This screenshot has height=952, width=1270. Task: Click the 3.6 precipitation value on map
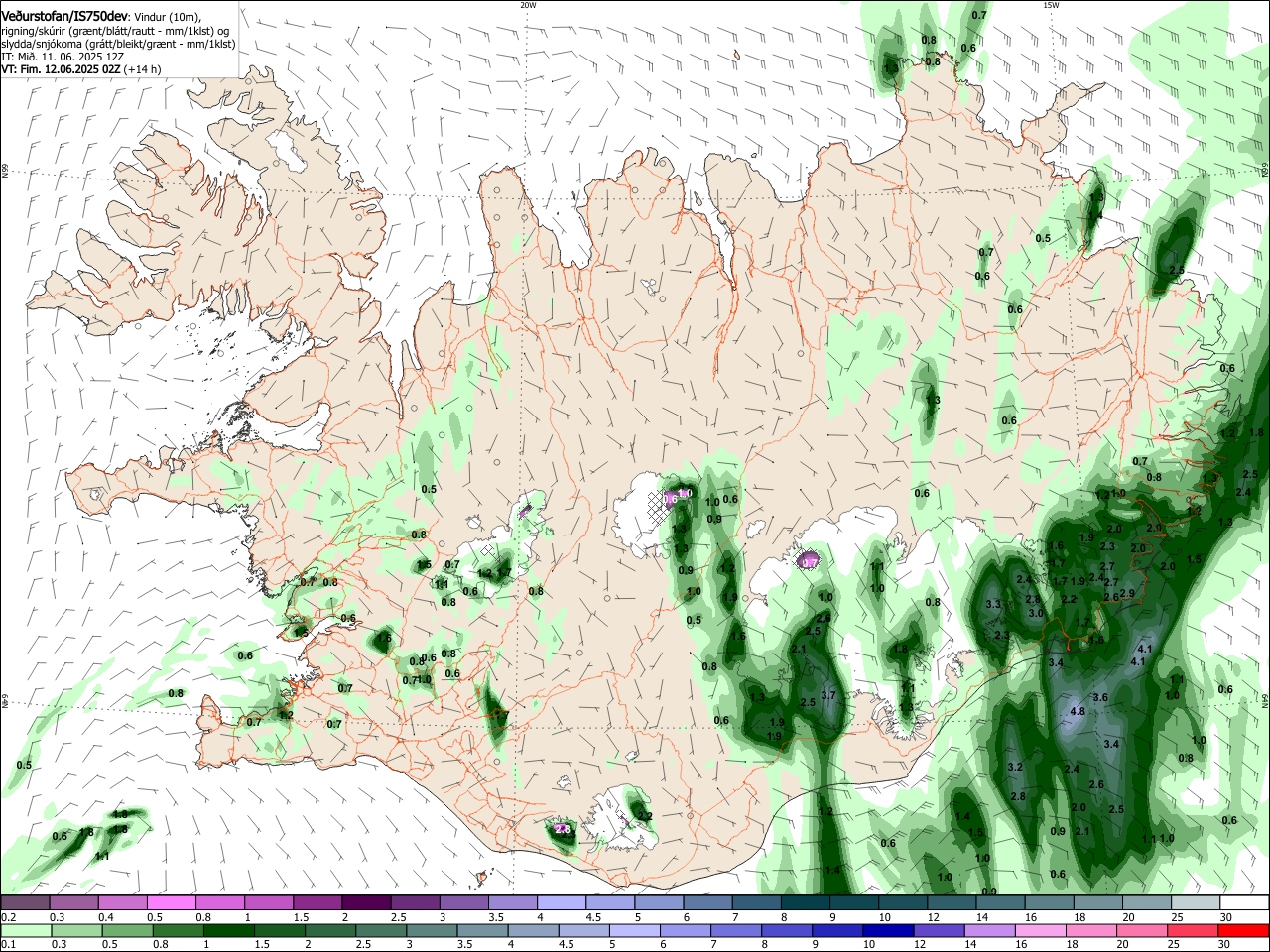click(1100, 698)
